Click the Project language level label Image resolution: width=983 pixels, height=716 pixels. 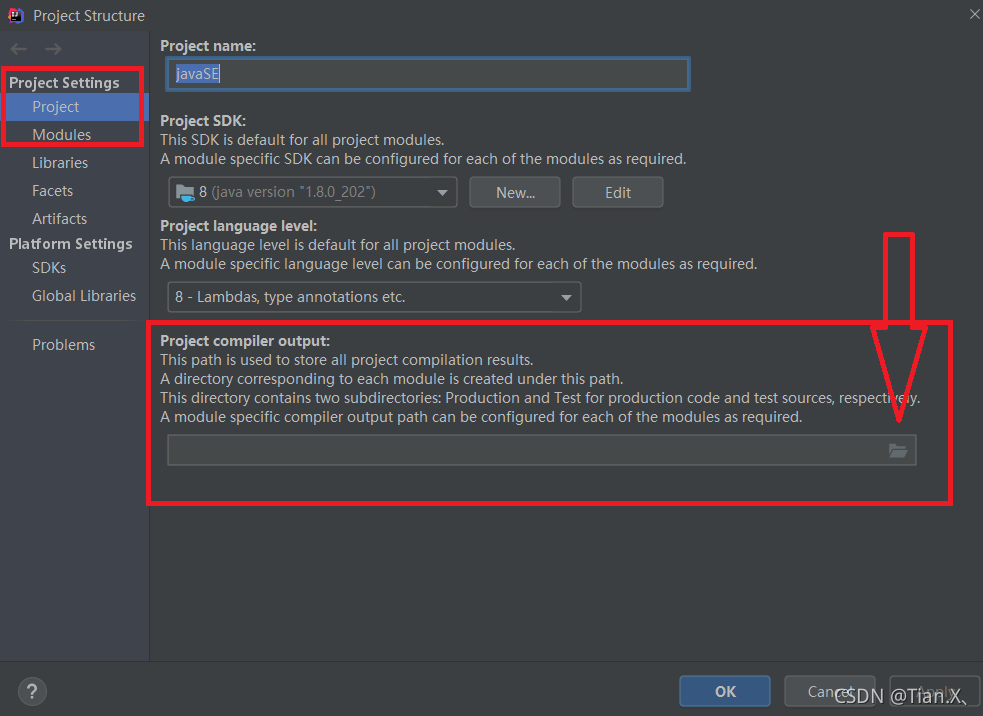pos(239,226)
